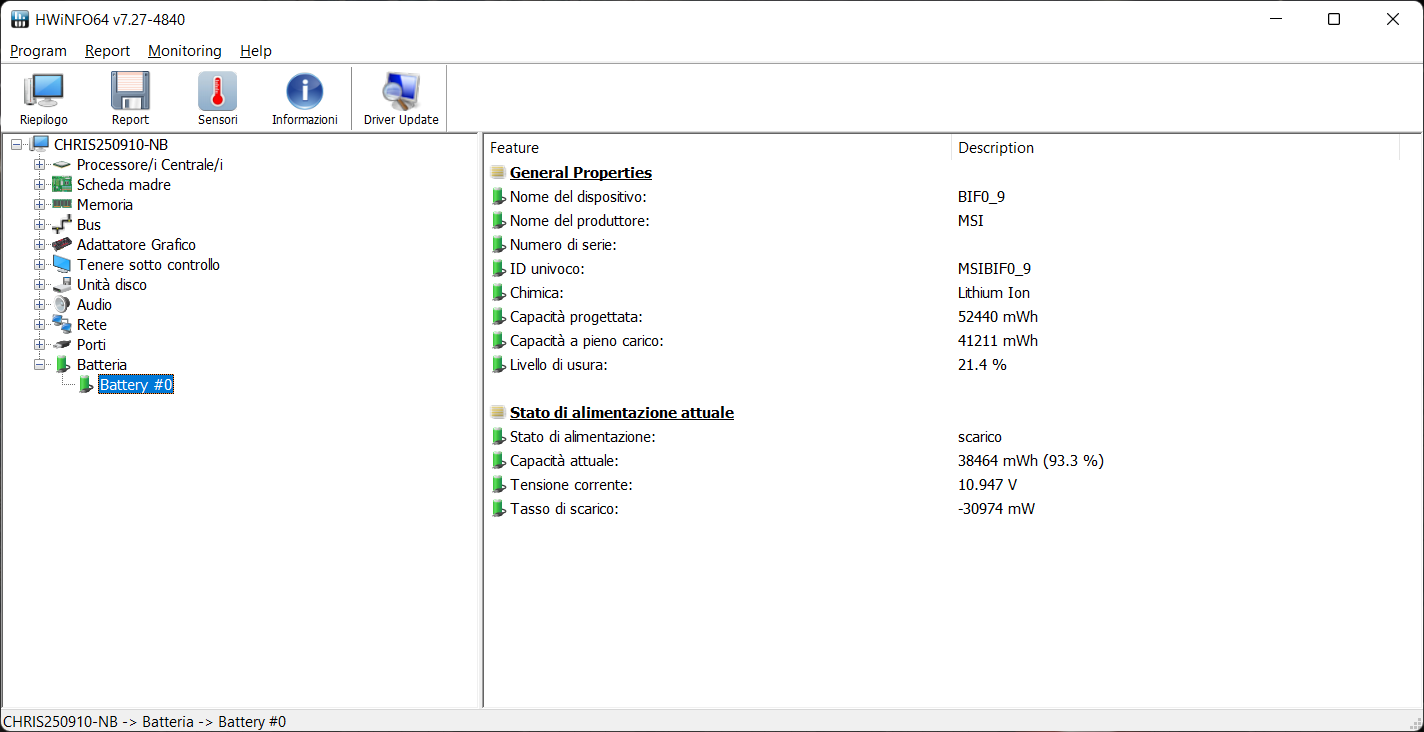The image size is (1424, 732).
Task: Click the CHRIS250910-NB computer icon
Action: click(39, 145)
